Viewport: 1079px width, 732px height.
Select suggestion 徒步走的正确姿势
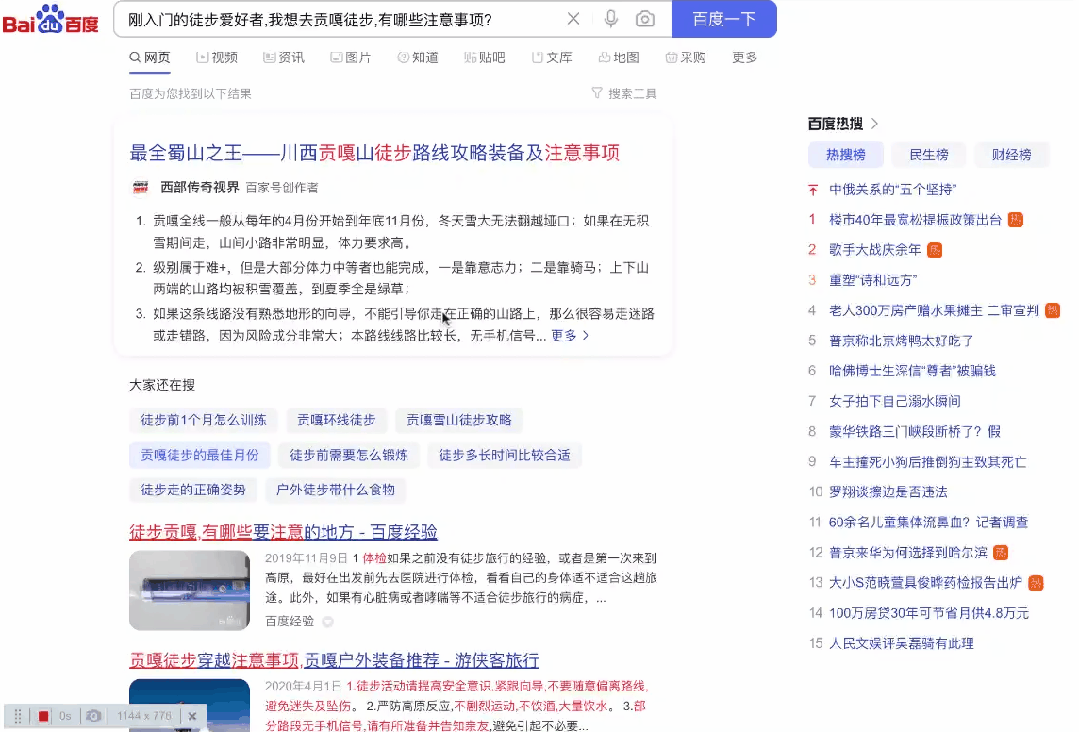pos(193,490)
